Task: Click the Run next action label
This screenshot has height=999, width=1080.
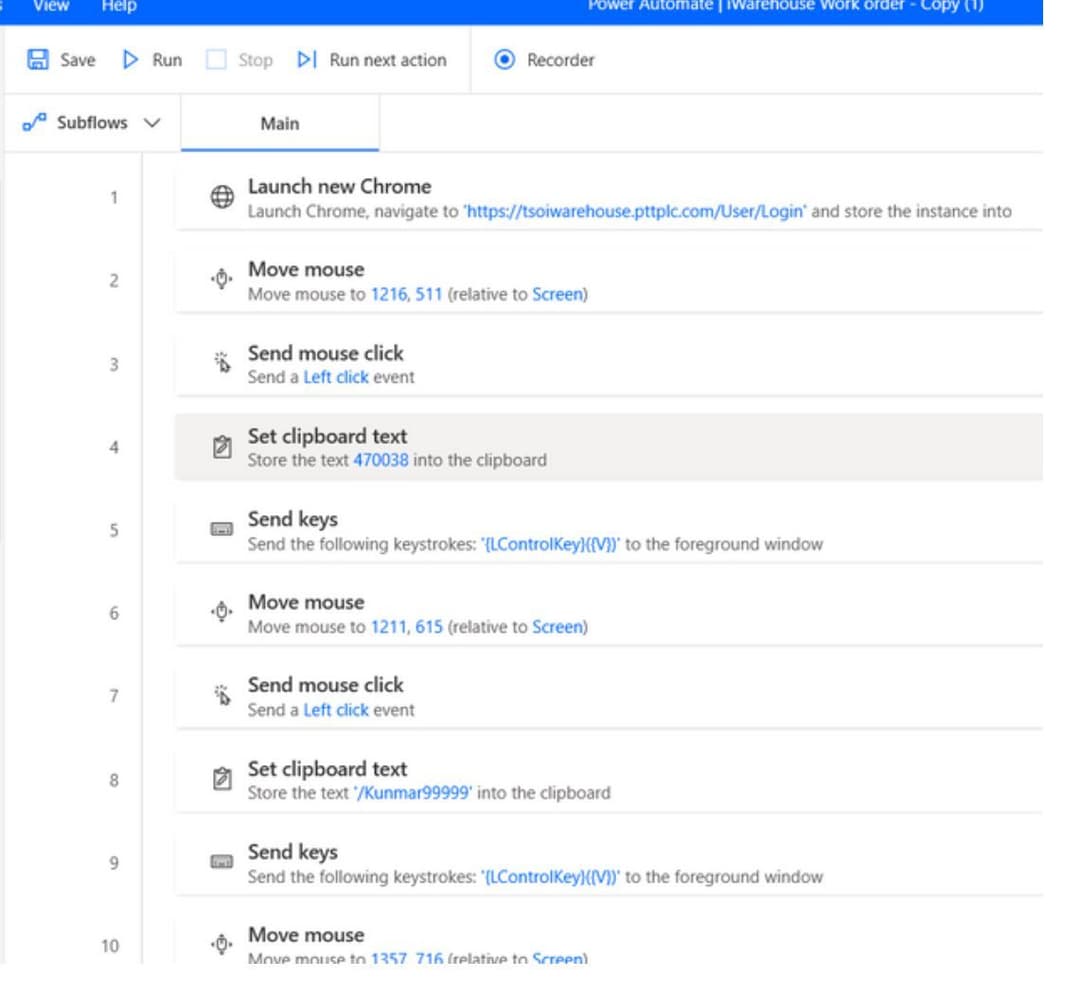Action: (x=388, y=61)
